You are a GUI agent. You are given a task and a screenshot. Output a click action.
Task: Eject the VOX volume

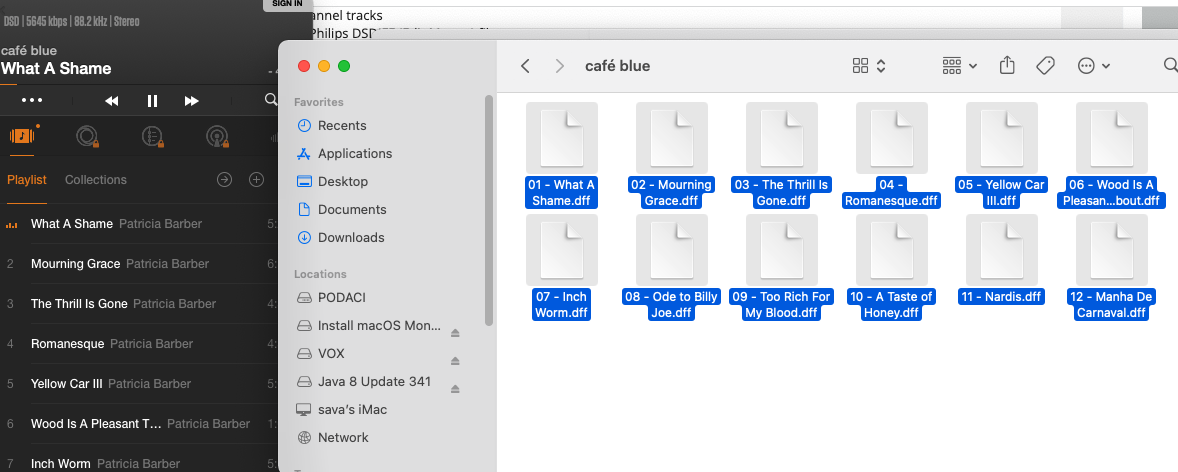[455, 361]
